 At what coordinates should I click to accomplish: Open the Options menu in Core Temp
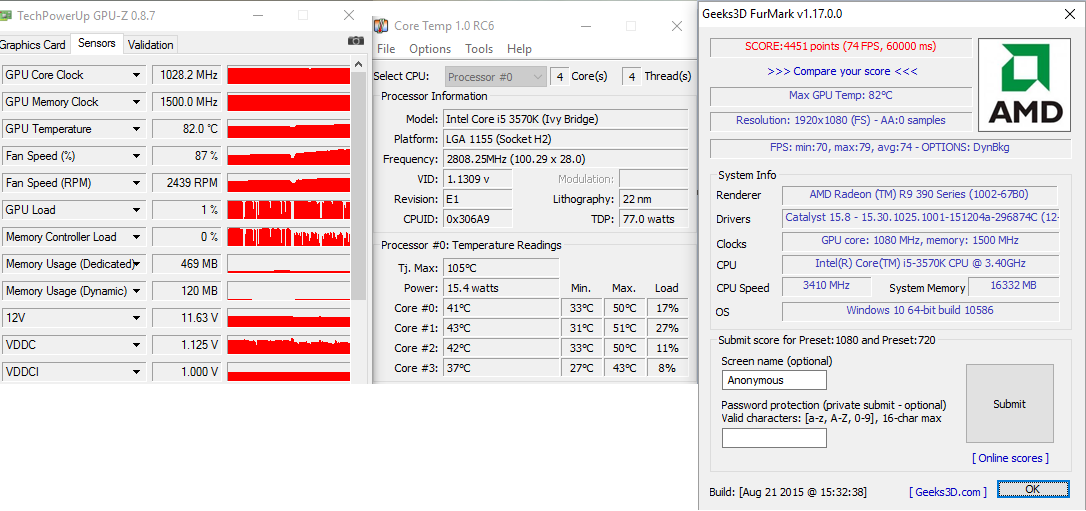pyautogui.click(x=430, y=48)
